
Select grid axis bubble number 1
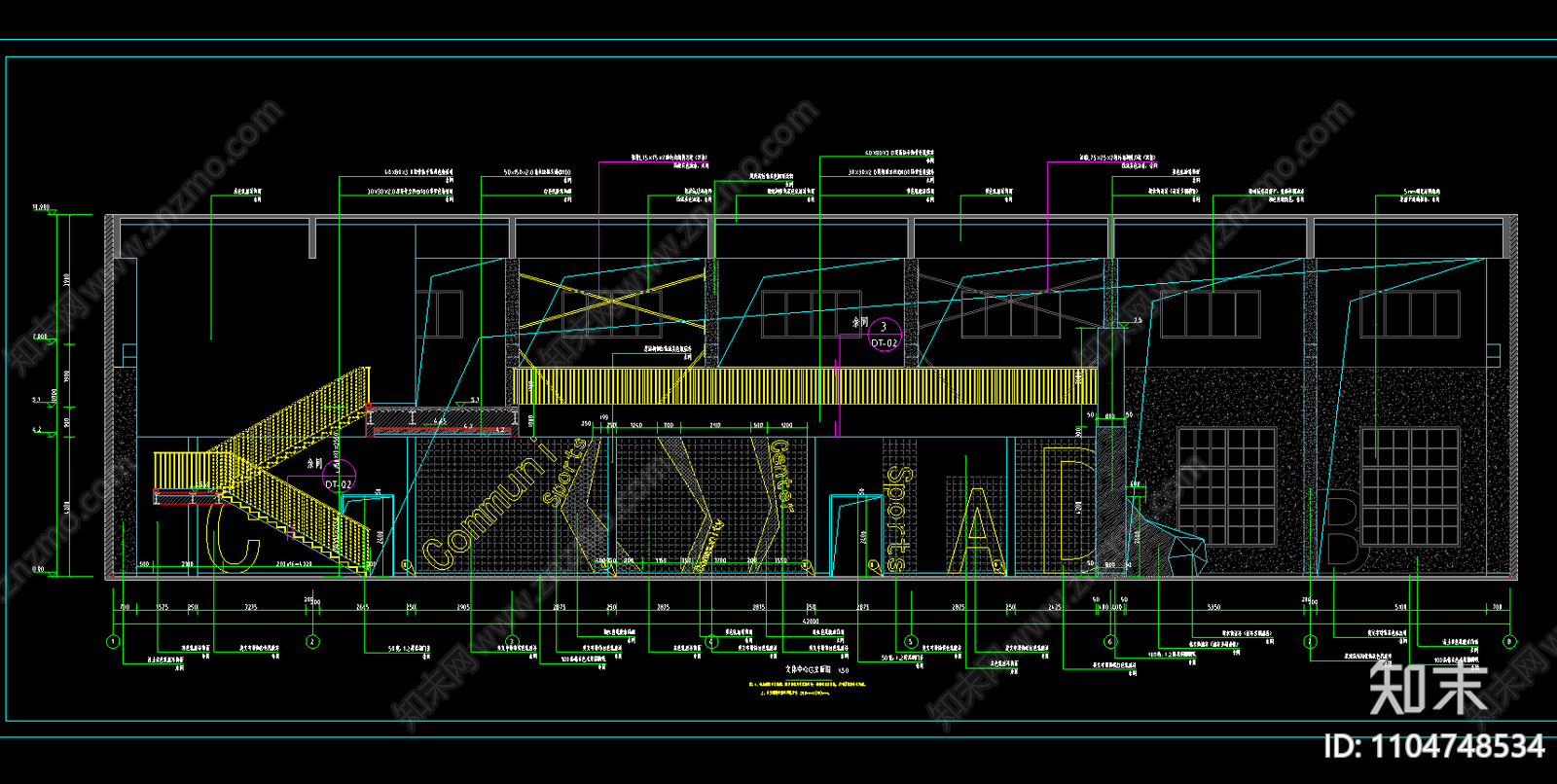[113, 642]
